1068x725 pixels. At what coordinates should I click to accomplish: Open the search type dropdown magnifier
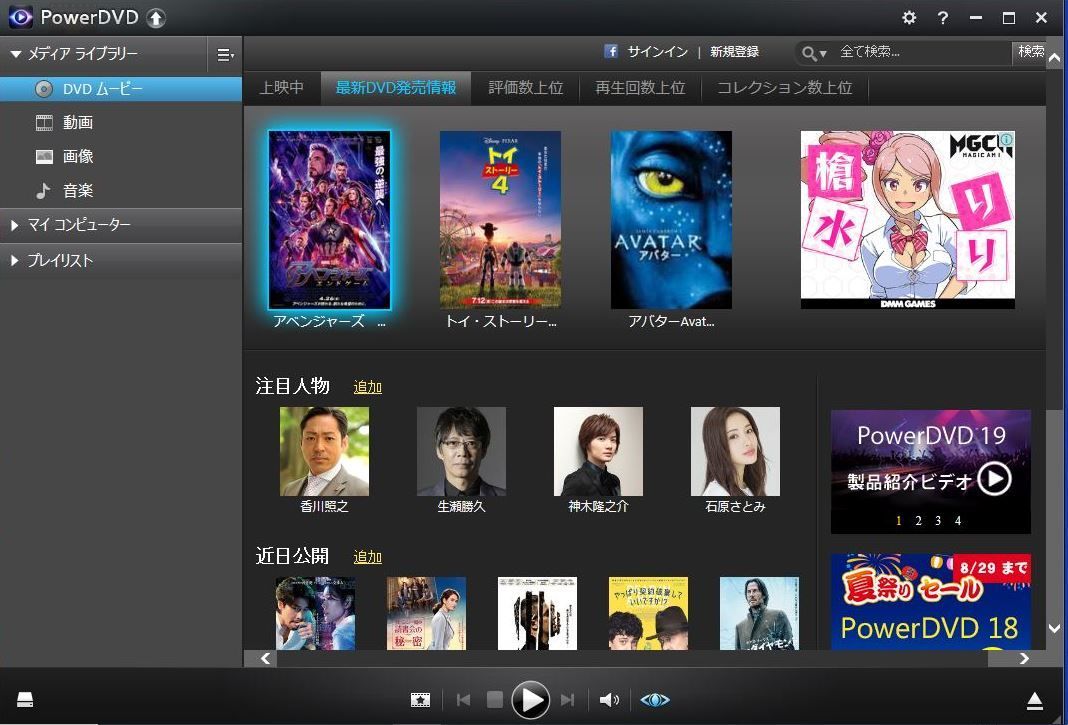[x=812, y=52]
